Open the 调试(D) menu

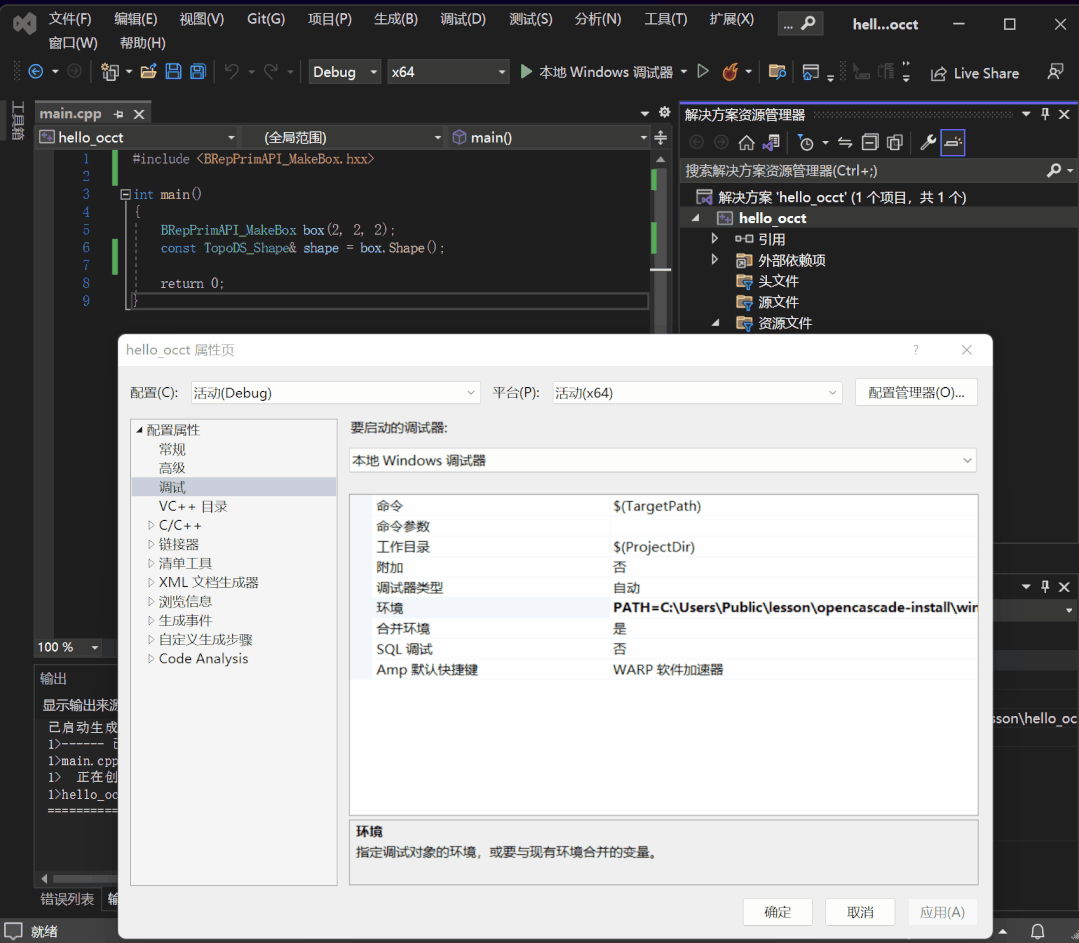(462, 17)
